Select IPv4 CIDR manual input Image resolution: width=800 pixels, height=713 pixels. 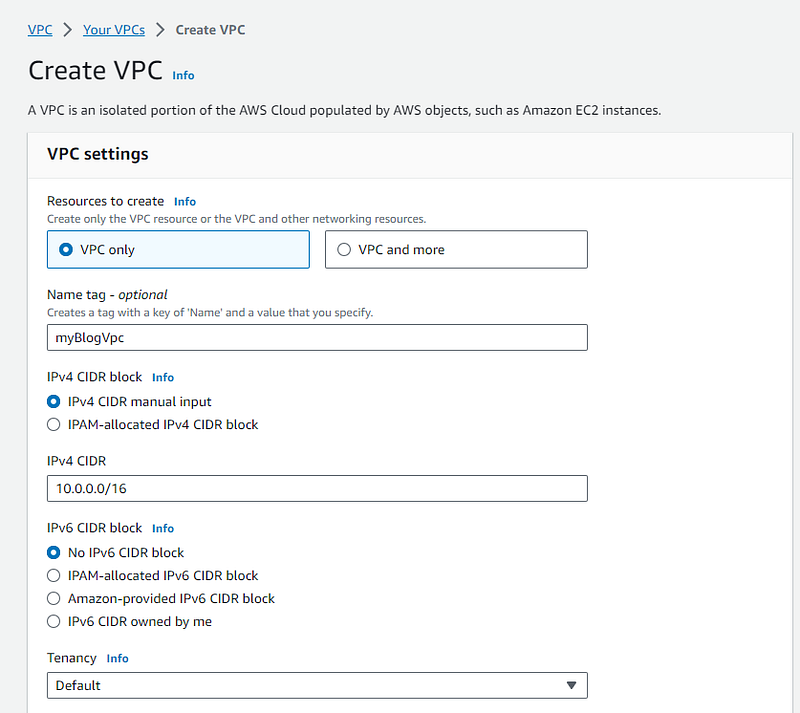click(54, 402)
